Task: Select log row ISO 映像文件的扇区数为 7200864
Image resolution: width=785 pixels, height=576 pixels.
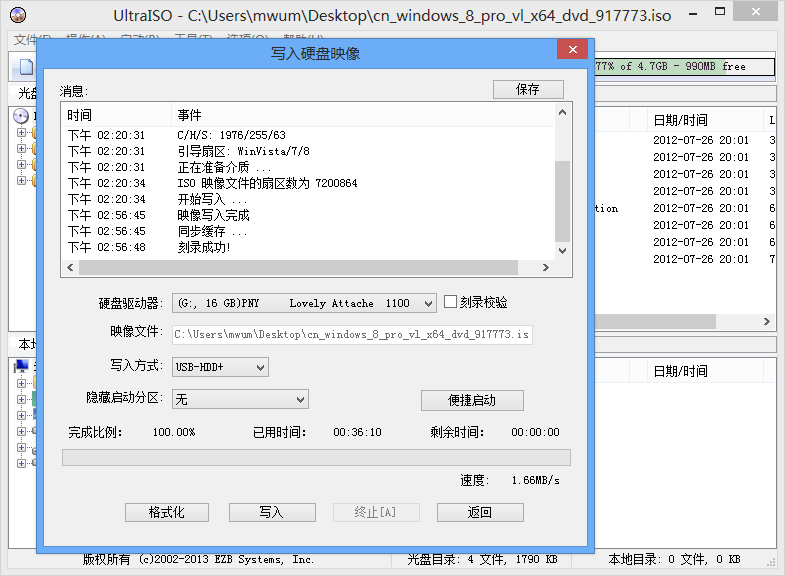Action: 308,183
